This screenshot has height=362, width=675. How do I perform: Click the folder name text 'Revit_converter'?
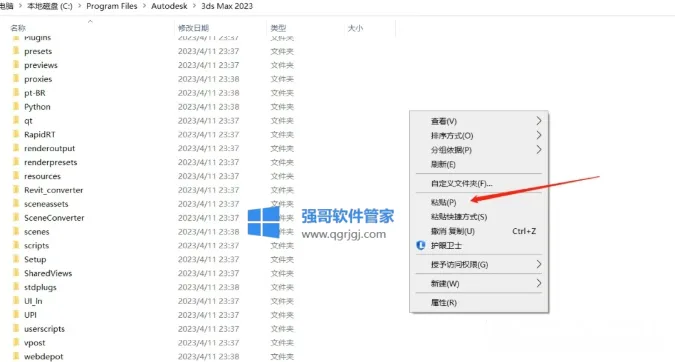click(54, 190)
